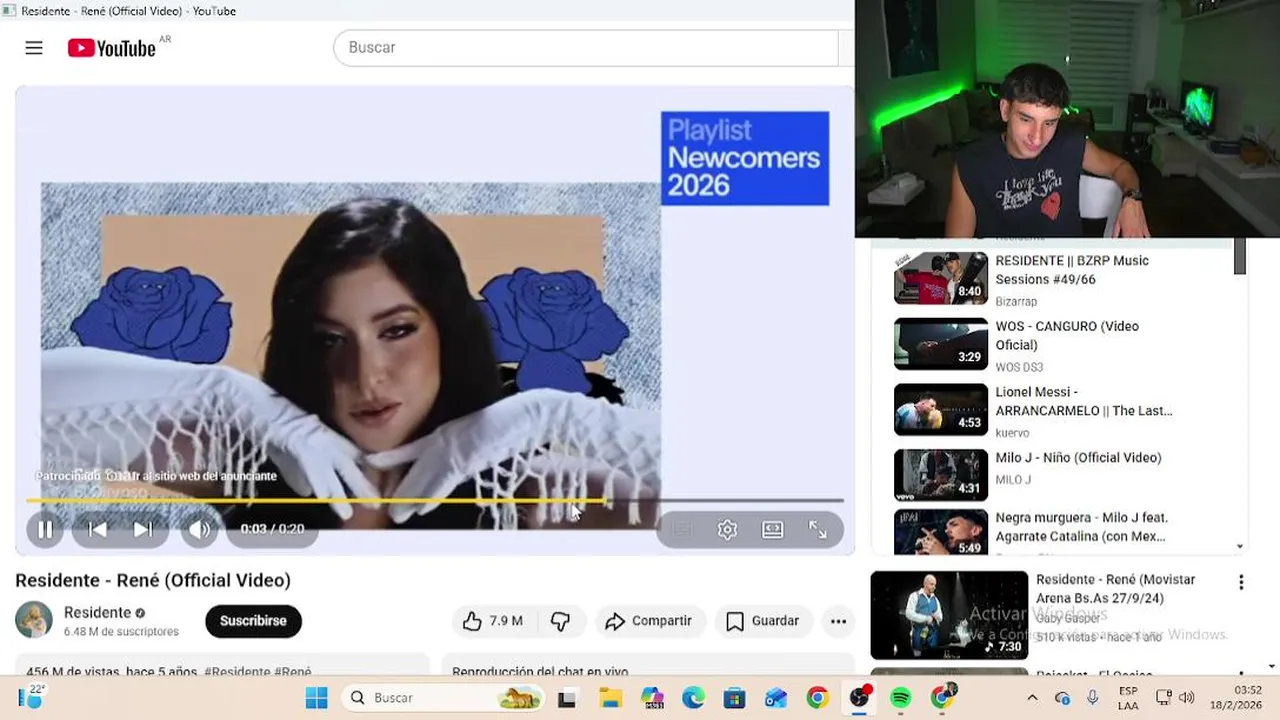Screen dimensions: 1280x720
Task: Go to the YouTube home logo
Action: 112,48
